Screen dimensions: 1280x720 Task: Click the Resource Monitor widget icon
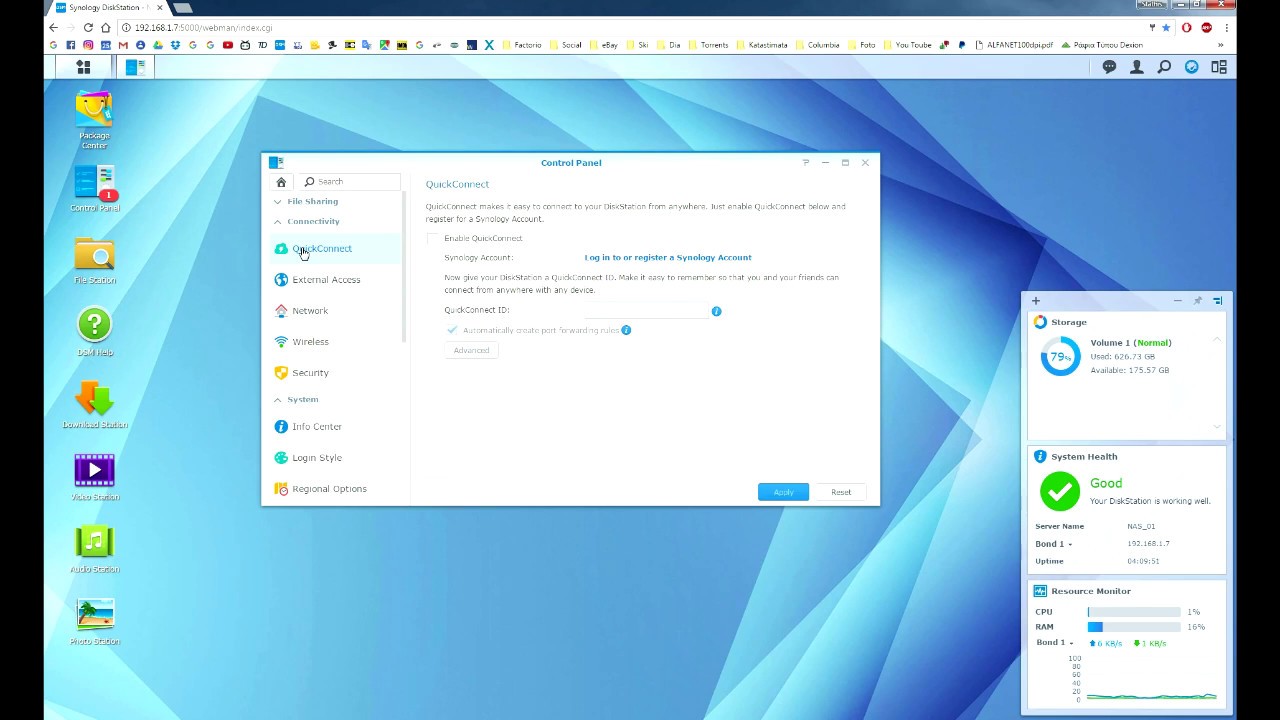tap(1041, 591)
